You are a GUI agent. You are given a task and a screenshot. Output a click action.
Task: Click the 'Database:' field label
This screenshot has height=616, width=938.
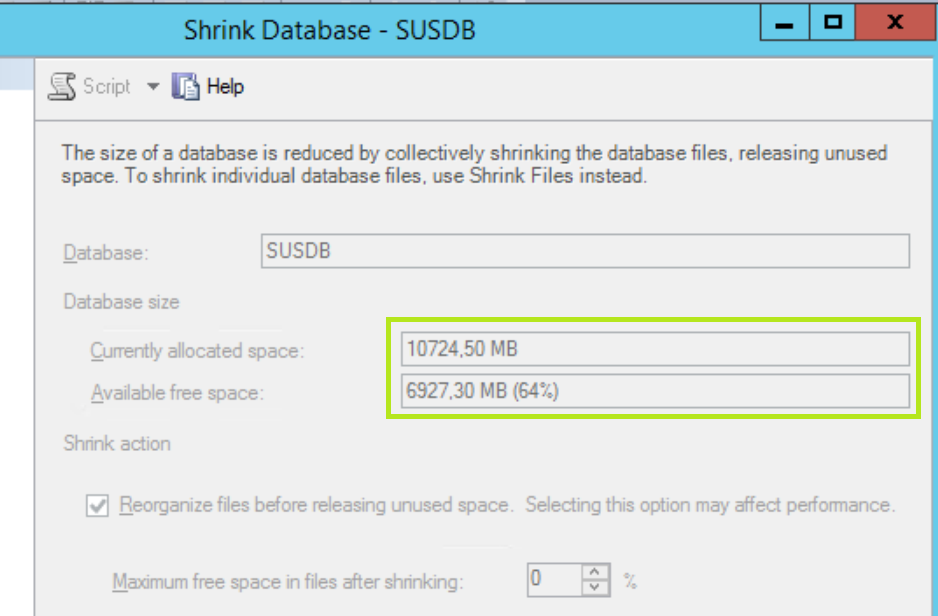pos(106,253)
